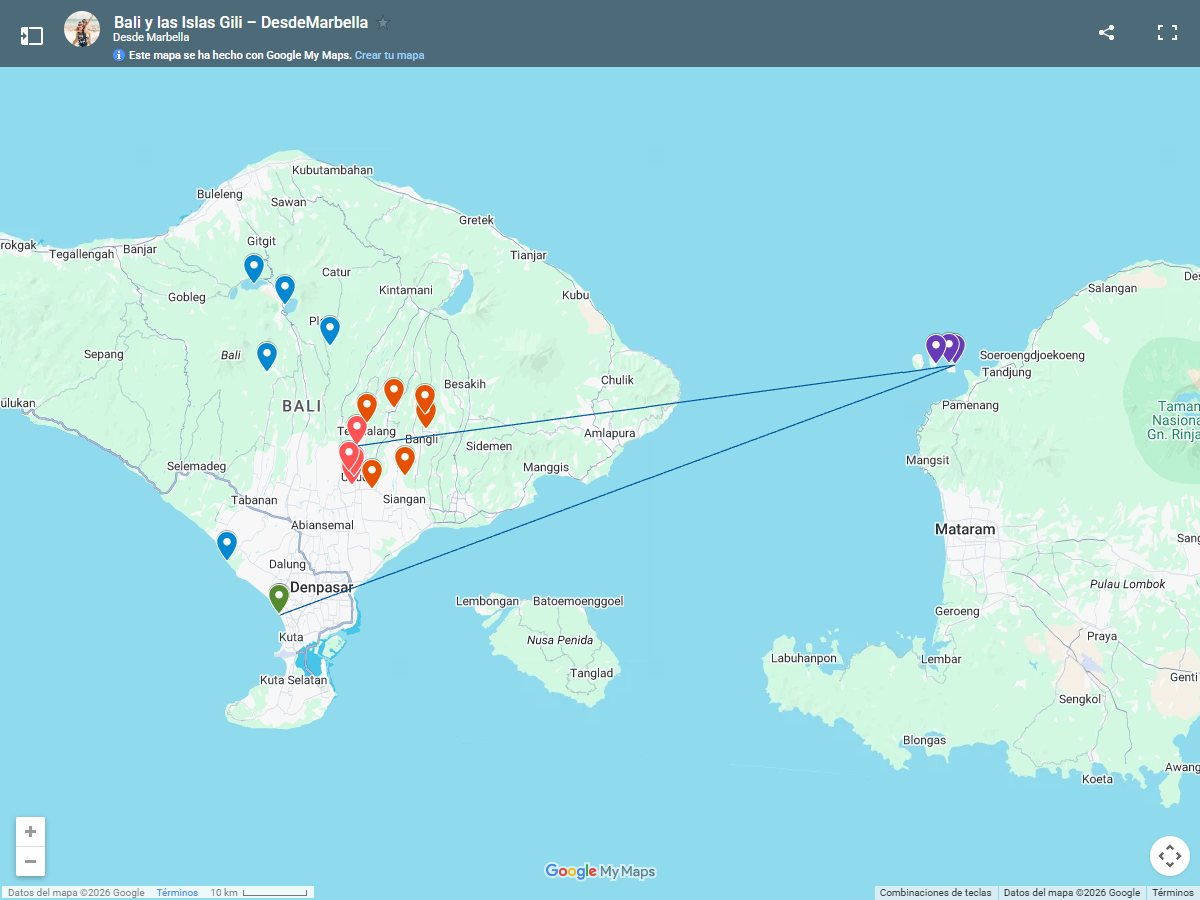Click the 'Denpasar' city label
This screenshot has width=1200, height=900.
322,587
